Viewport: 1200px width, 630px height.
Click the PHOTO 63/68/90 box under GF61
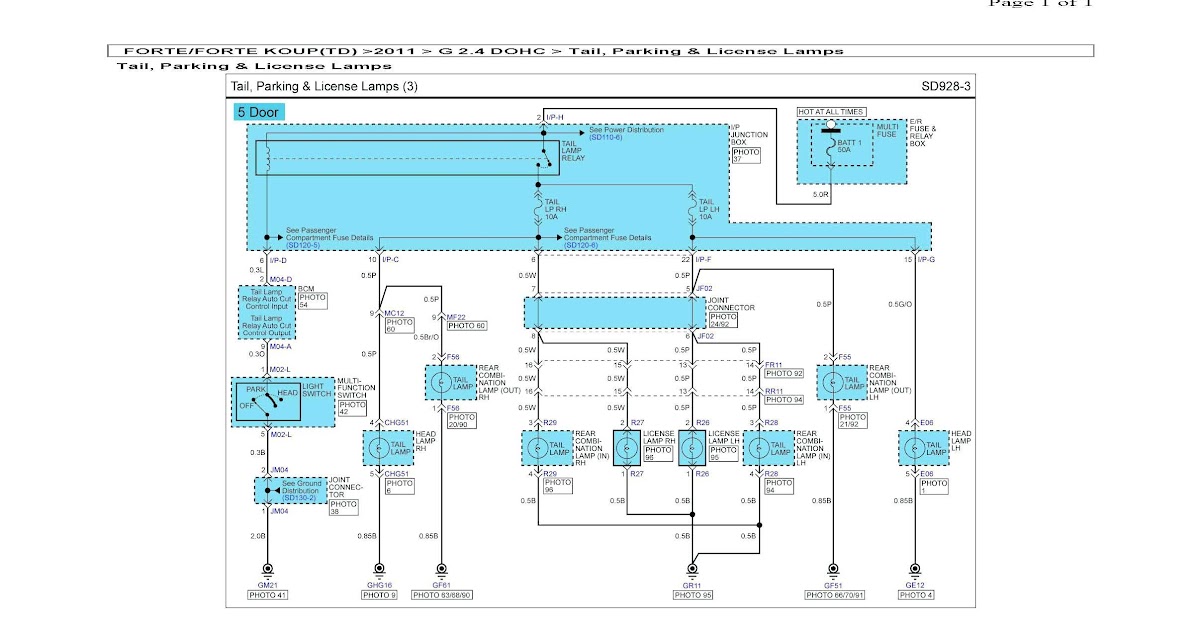pyautogui.click(x=442, y=595)
